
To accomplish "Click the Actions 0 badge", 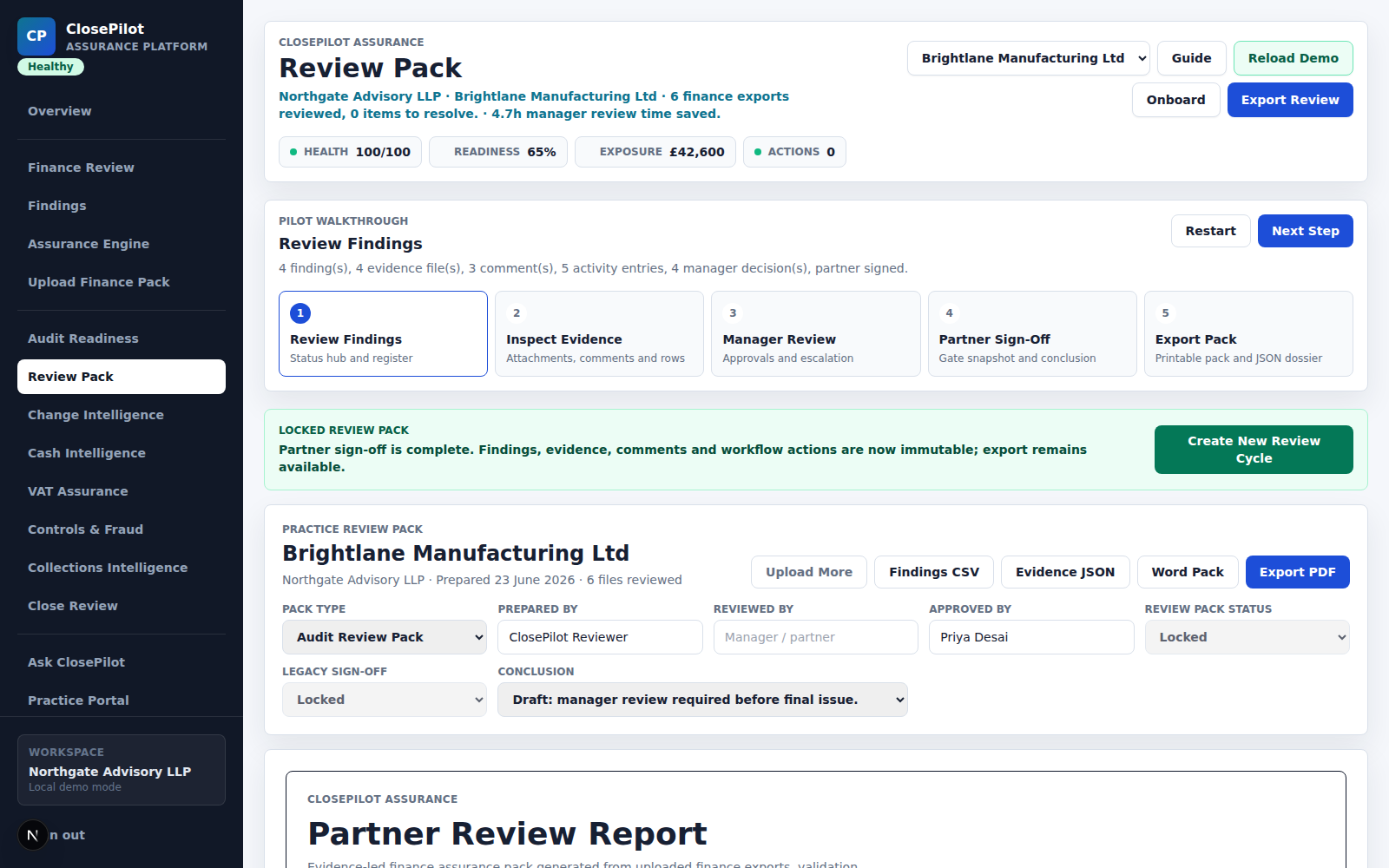I will (x=794, y=152).
